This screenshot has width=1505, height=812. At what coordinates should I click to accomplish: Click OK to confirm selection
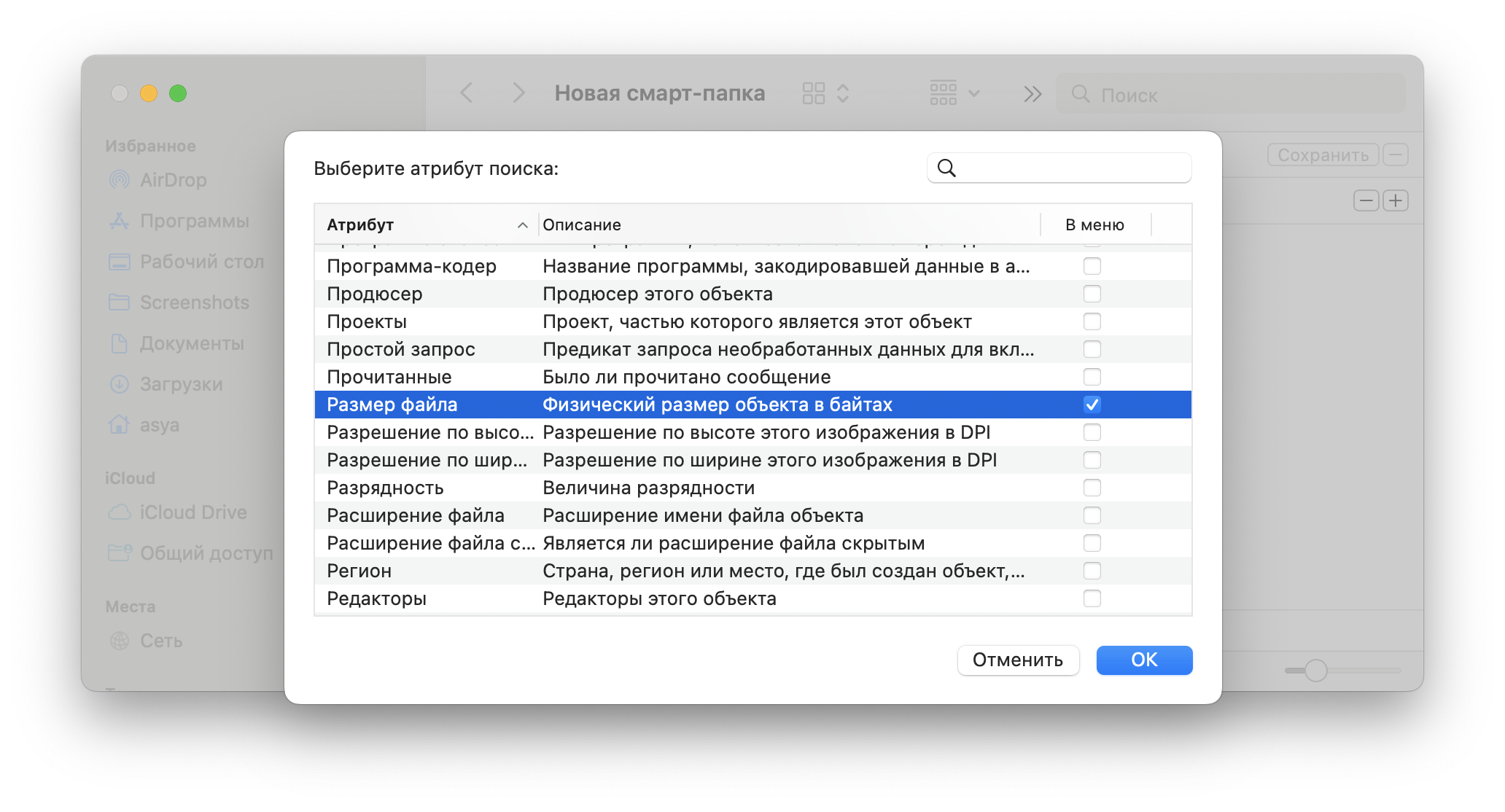tap(1143, 659)
